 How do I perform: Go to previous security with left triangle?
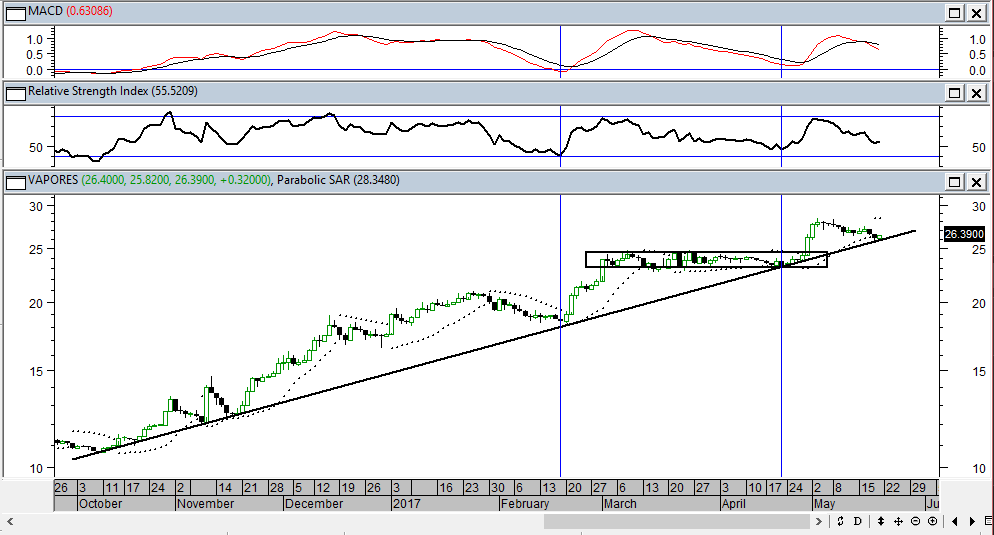tap(955, 521)
